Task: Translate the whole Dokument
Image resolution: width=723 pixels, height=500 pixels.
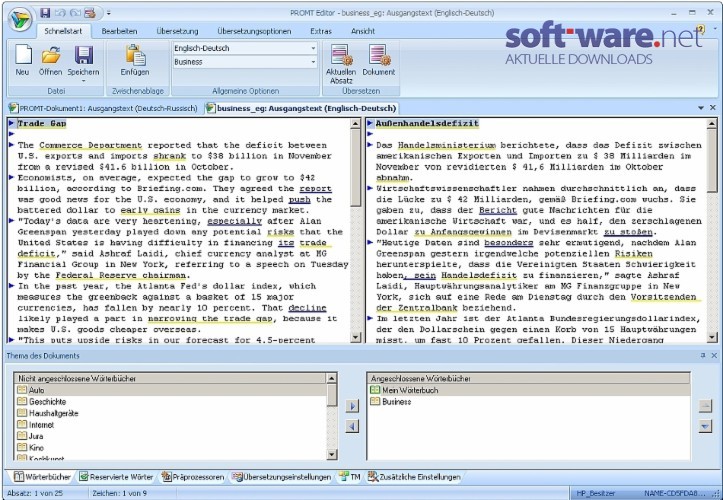Action: coord(379,60)
